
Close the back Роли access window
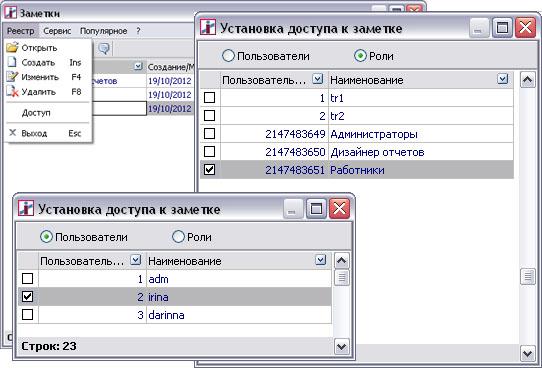click(525, 27)
